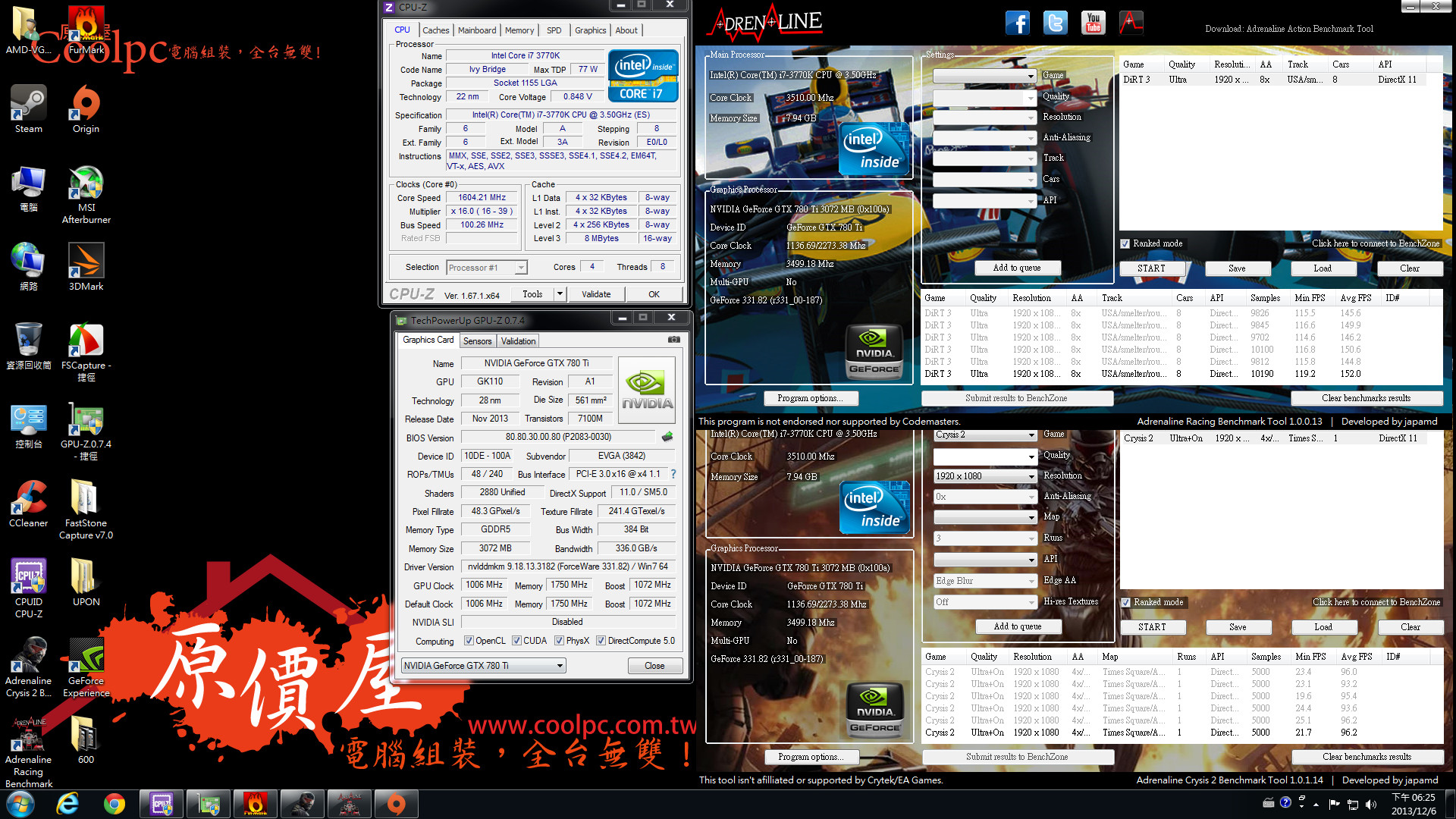Open Adrenaline Crysis 2 Benchmark shortcut

pyautogui.click(x=29, y=667)
